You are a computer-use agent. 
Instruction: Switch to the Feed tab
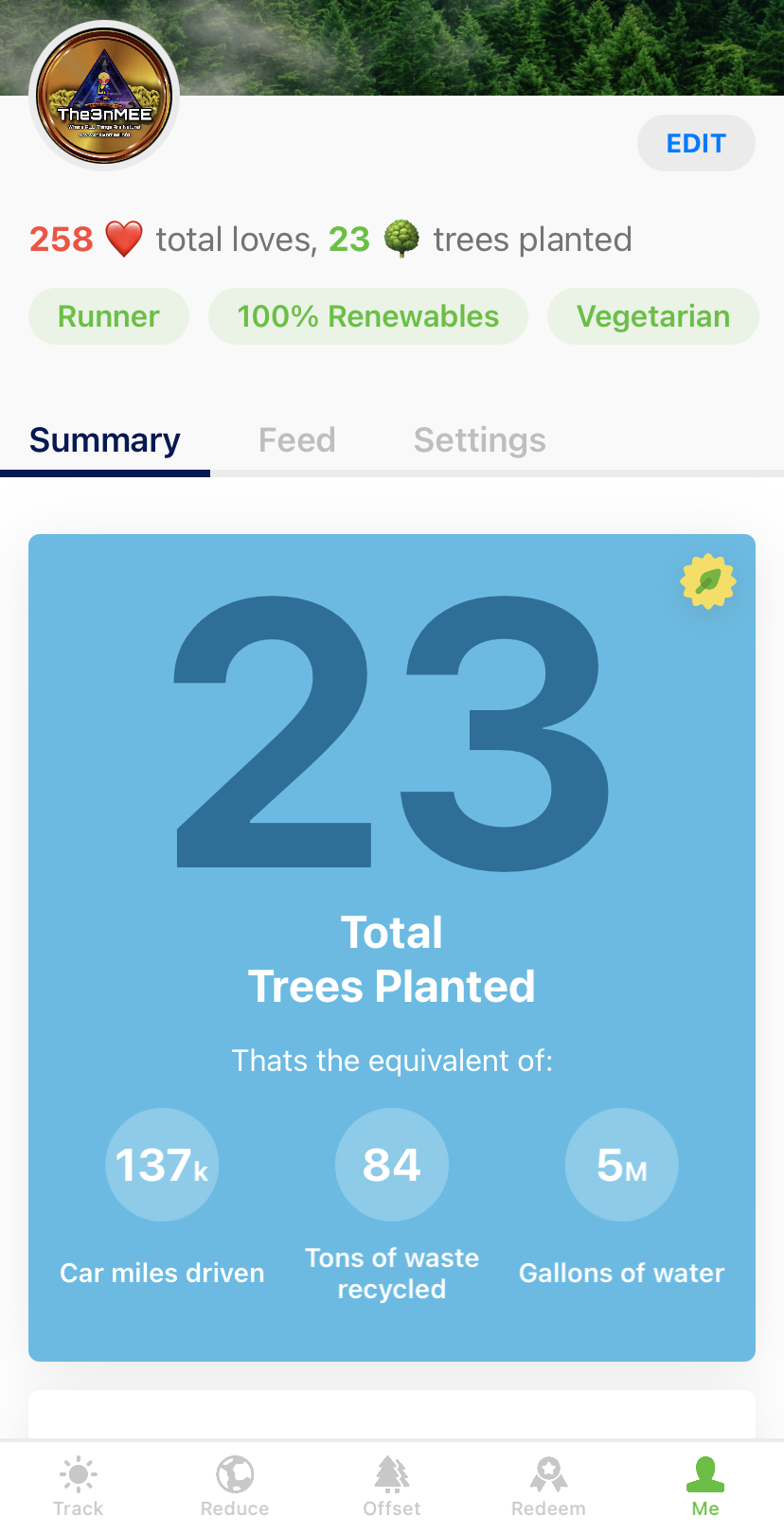click(x=297, y=440)
